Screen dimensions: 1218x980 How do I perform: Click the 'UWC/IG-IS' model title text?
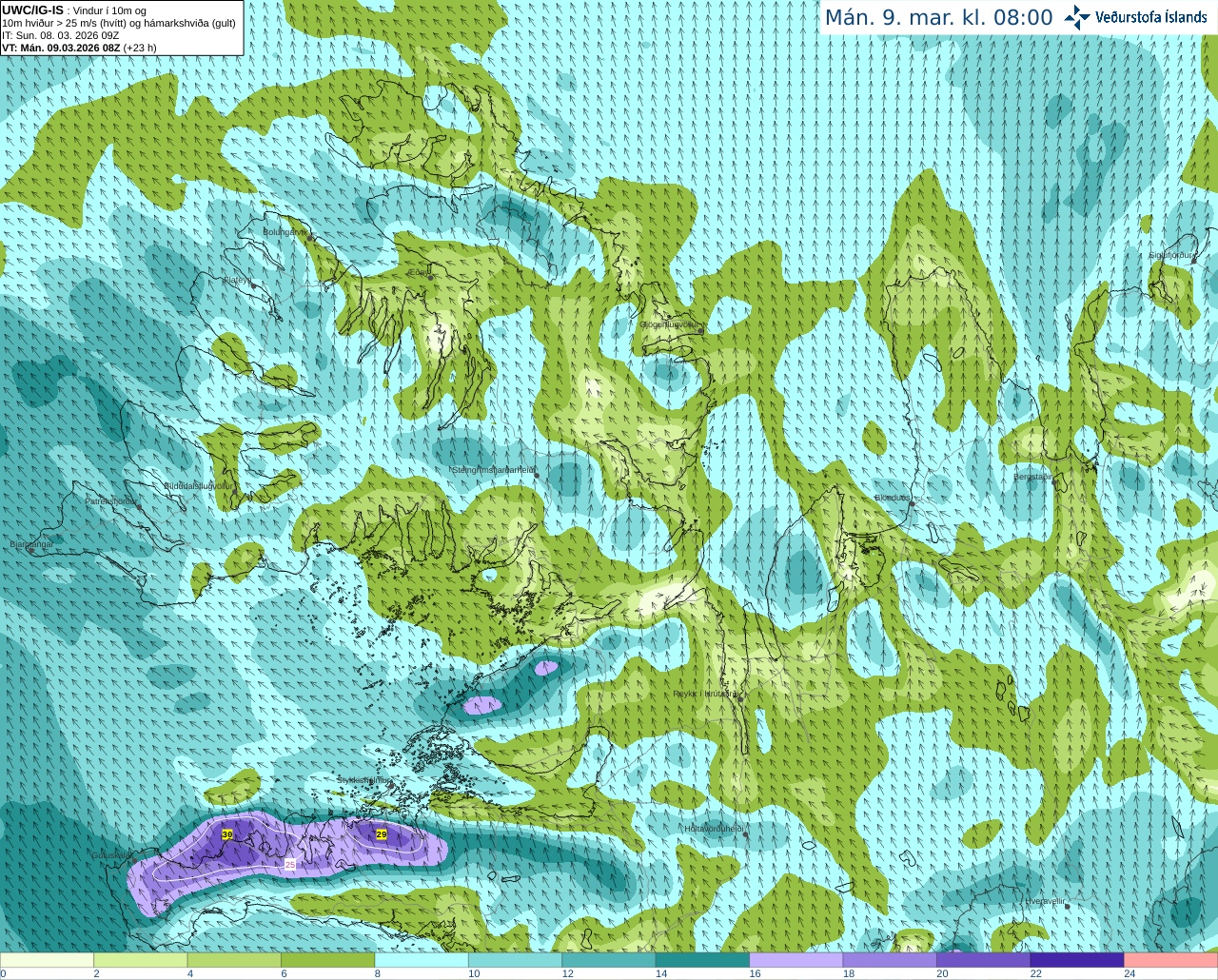pyautogui.click(x=33, y=10)
